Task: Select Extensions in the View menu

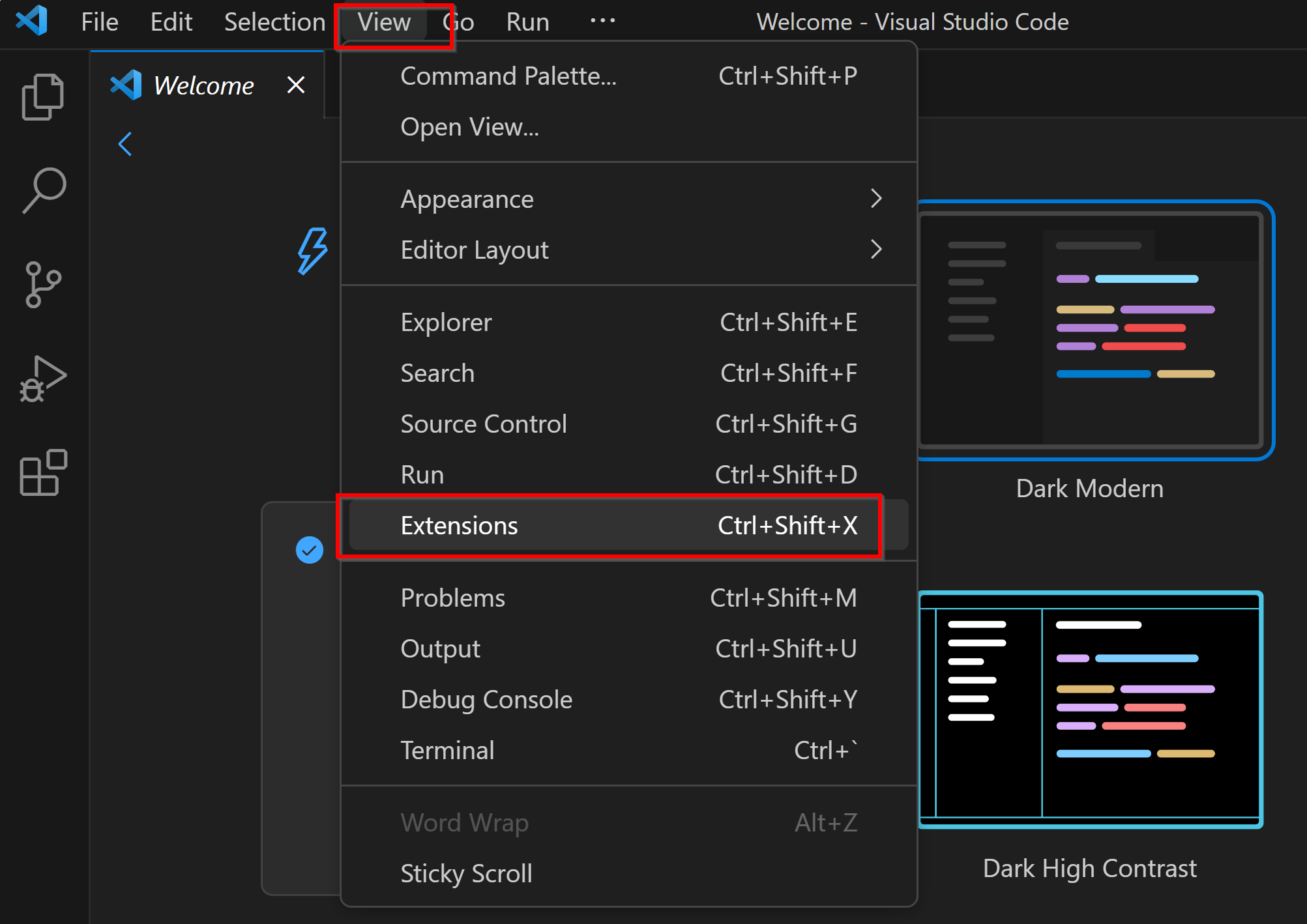Action: pyautogui.click(x=629, y=525)
